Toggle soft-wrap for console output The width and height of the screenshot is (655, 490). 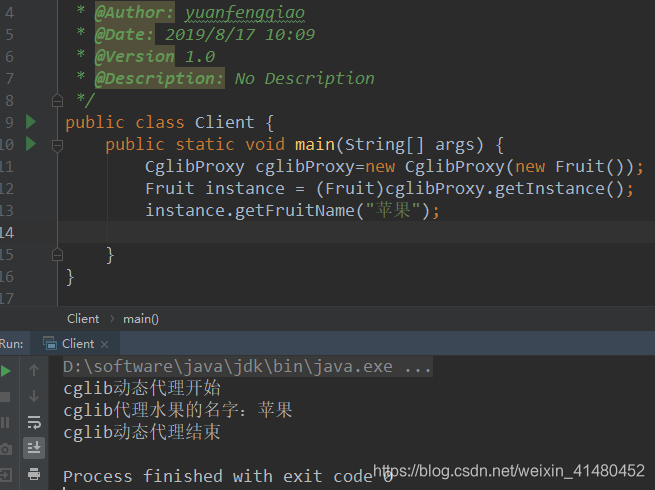click(34, 422)
